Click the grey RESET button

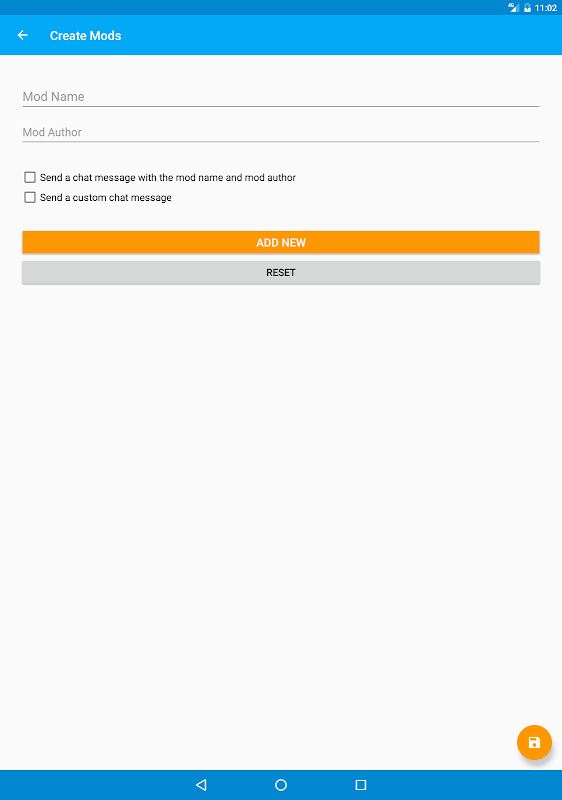click(x=281, y=272)
